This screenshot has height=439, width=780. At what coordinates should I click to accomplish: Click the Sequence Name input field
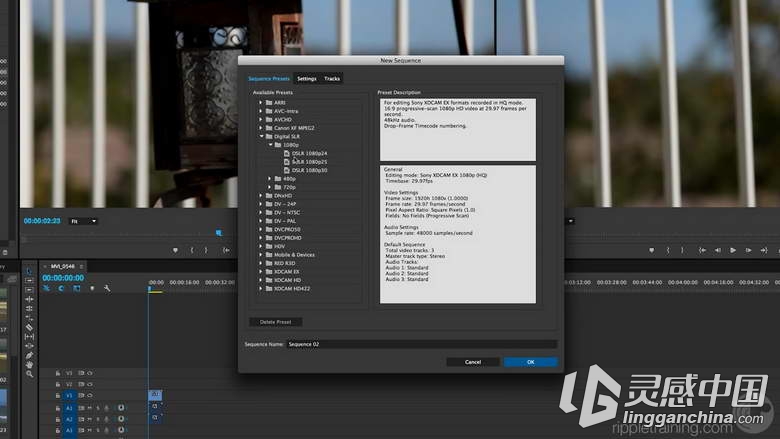pos(422,344)
